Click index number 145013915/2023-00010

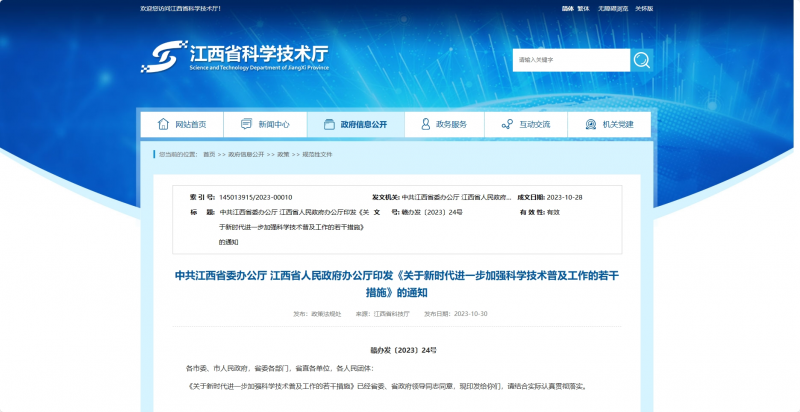[256, 198]
